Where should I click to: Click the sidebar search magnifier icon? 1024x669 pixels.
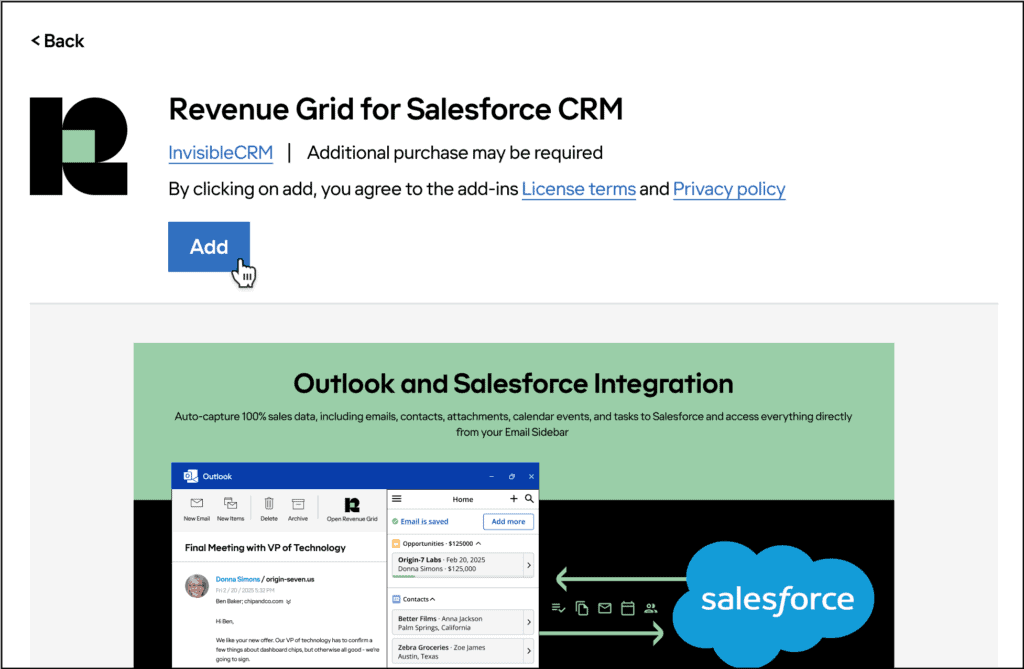(529, 498)
